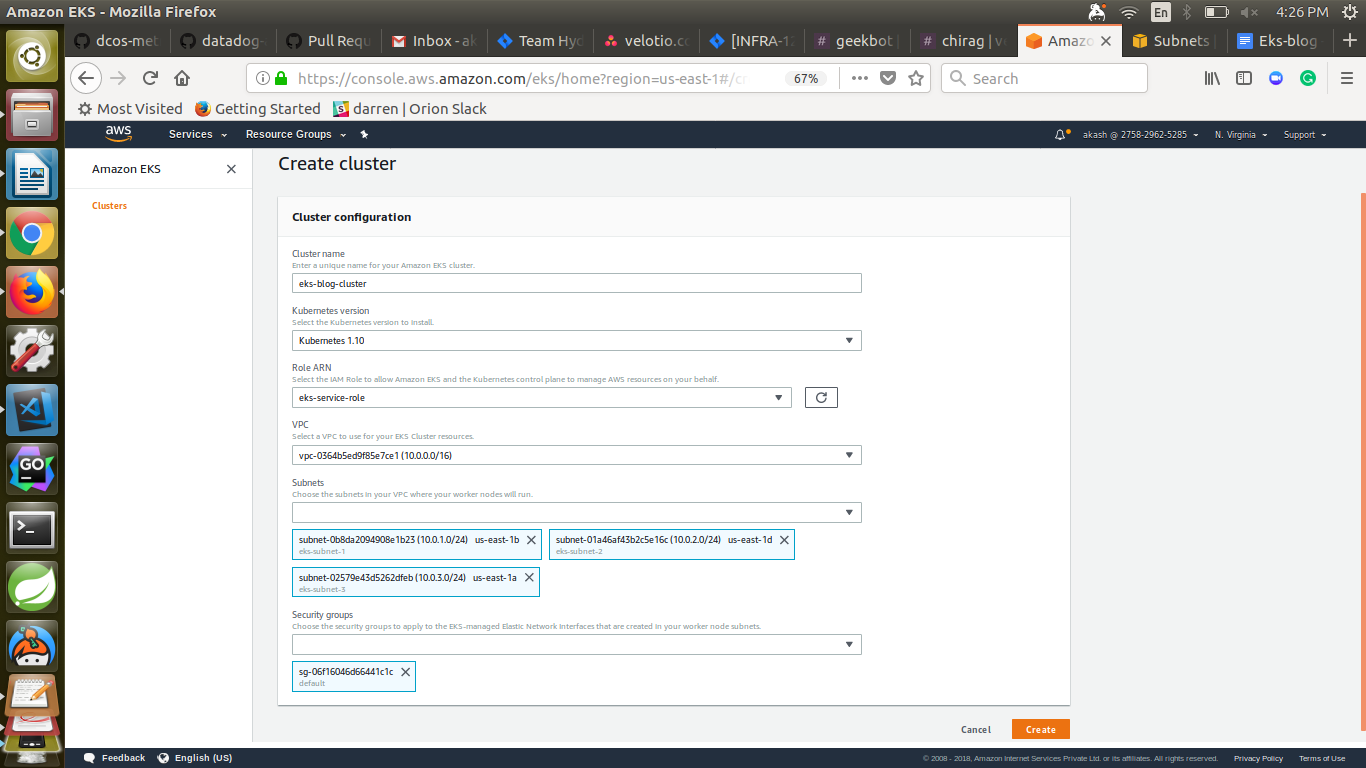Refresh the Role ARN list
1366x768 pixels.
tap(821, 398)
